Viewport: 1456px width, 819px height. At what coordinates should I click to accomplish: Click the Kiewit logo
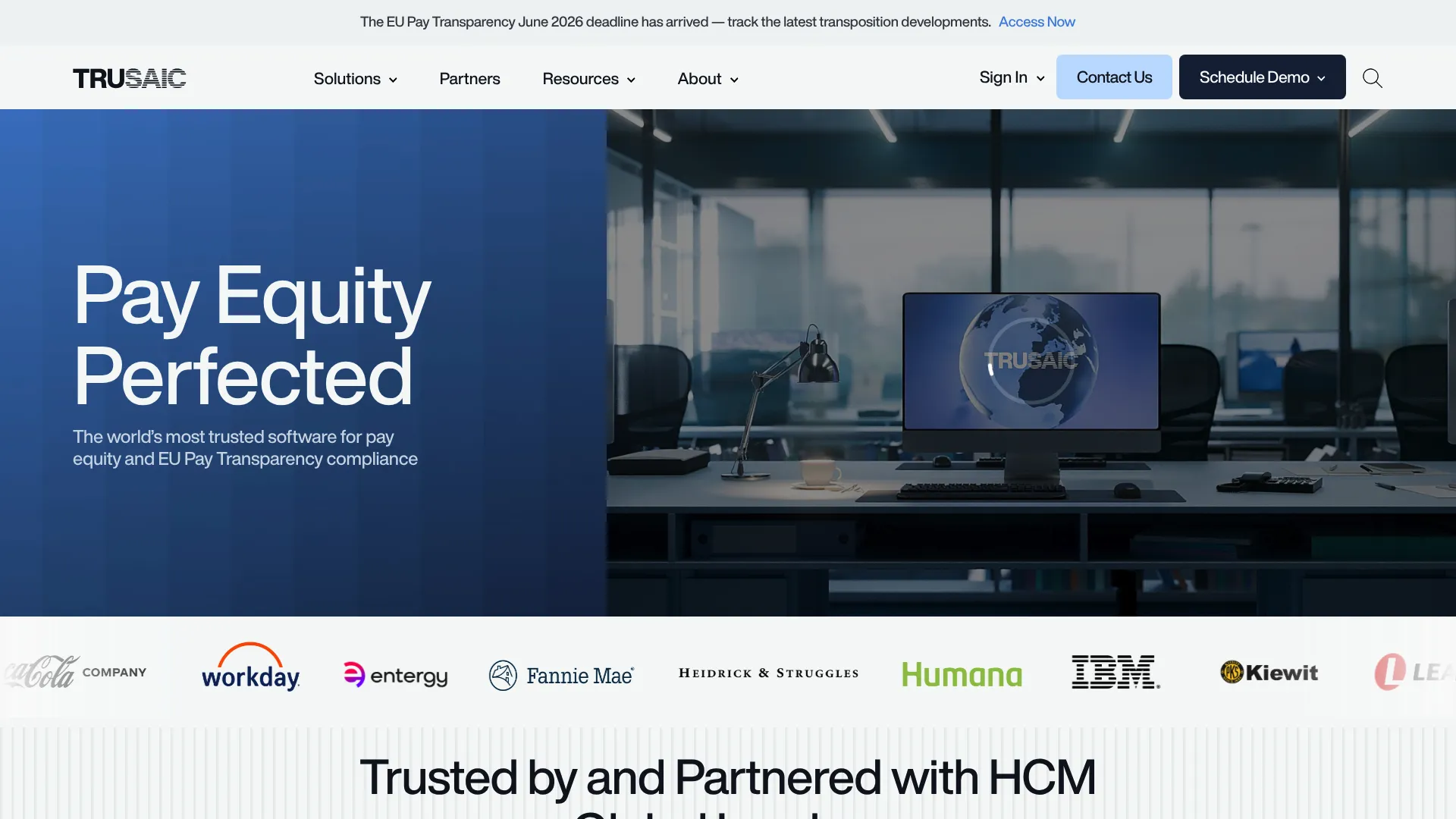[1269, 673]
